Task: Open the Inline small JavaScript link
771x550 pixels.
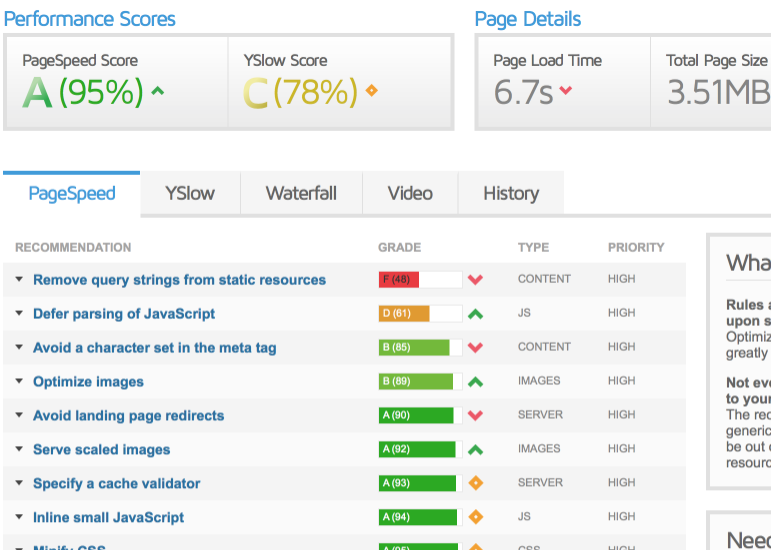Action: coord(109,517)
